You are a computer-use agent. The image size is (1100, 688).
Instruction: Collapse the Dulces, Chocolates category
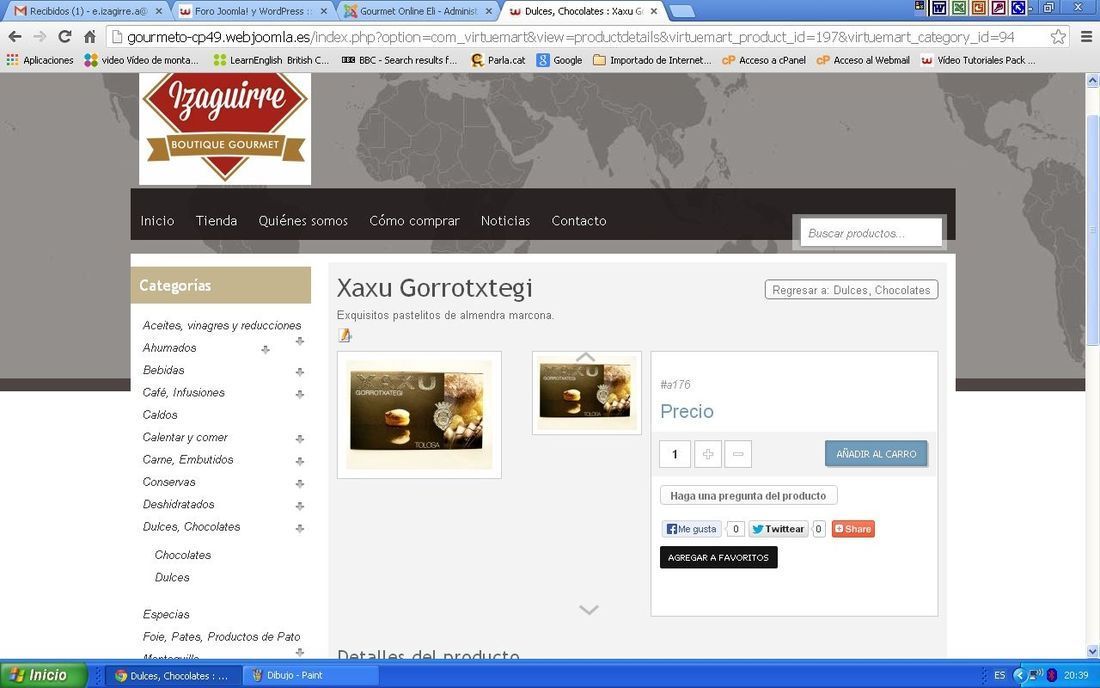coord(300,529)
